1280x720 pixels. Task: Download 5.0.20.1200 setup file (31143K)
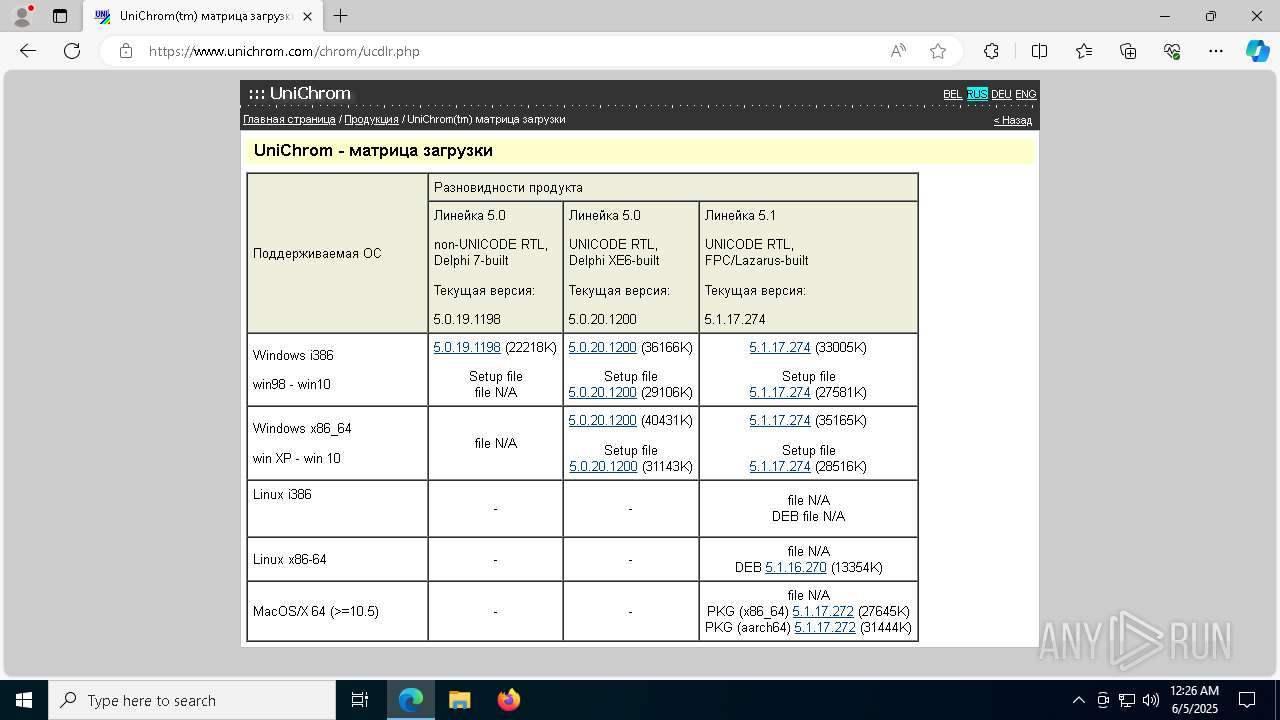603,466
